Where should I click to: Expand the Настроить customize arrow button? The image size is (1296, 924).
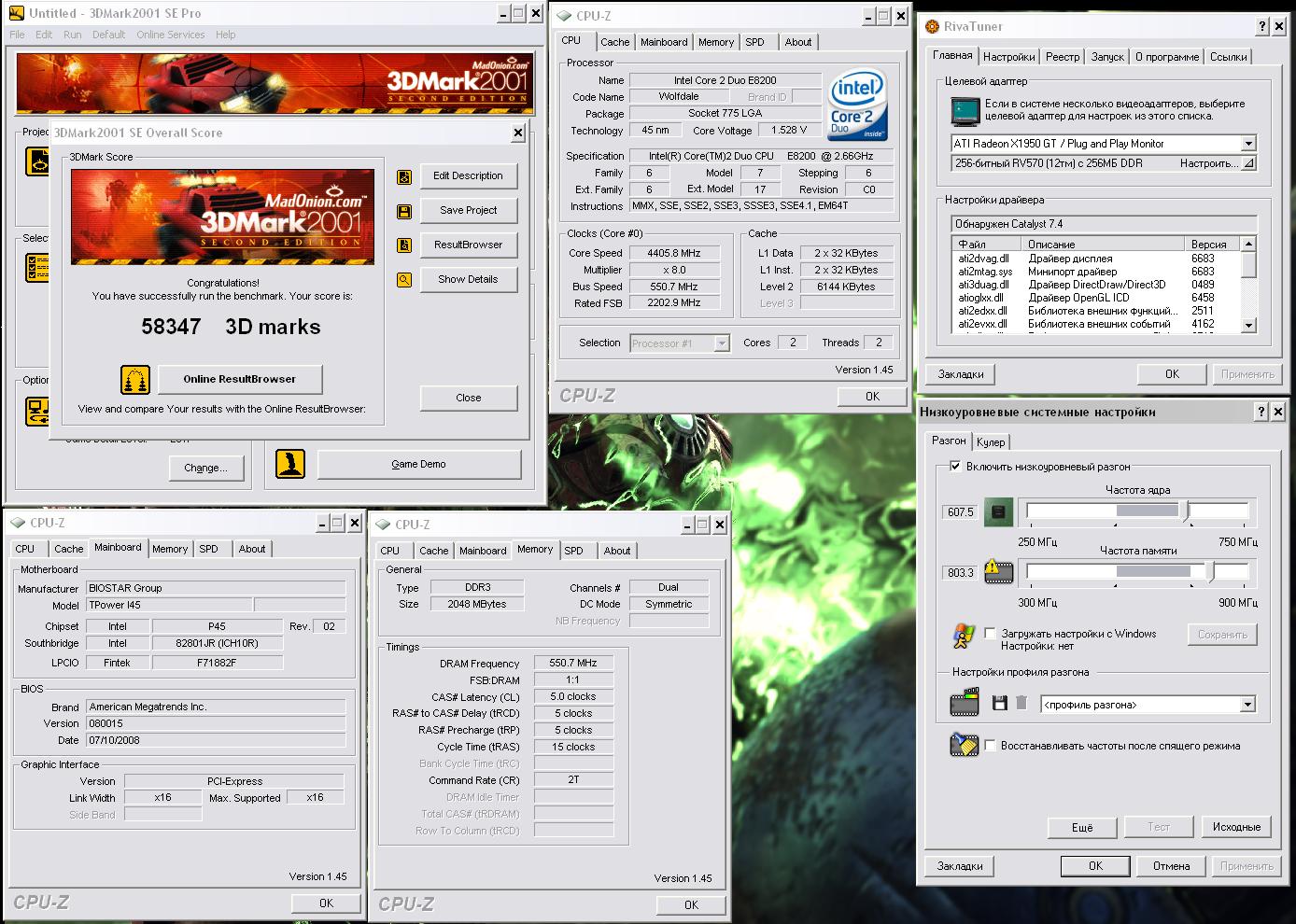tap(1248, 162)
